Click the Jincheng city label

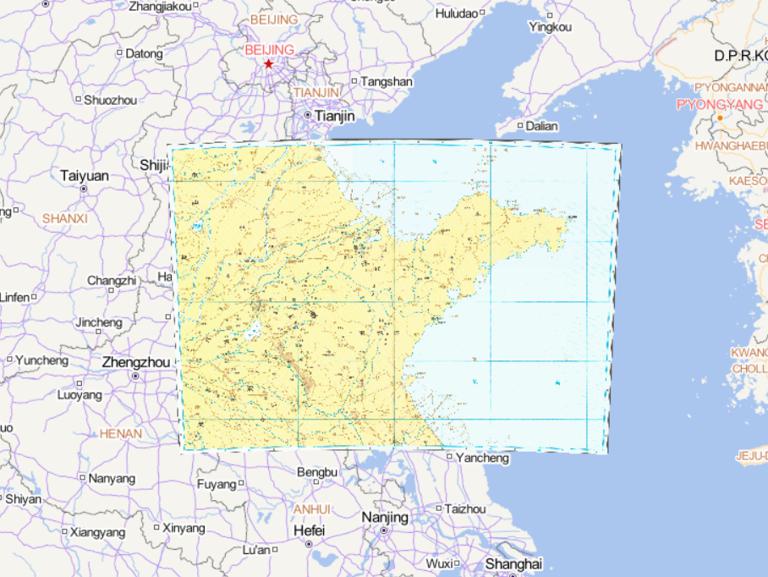point(98,322)
